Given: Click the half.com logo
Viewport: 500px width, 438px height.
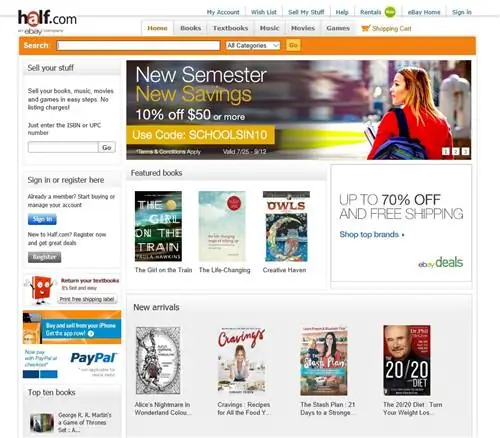Looking at the screenshot, I should click(x=47, y=21).
